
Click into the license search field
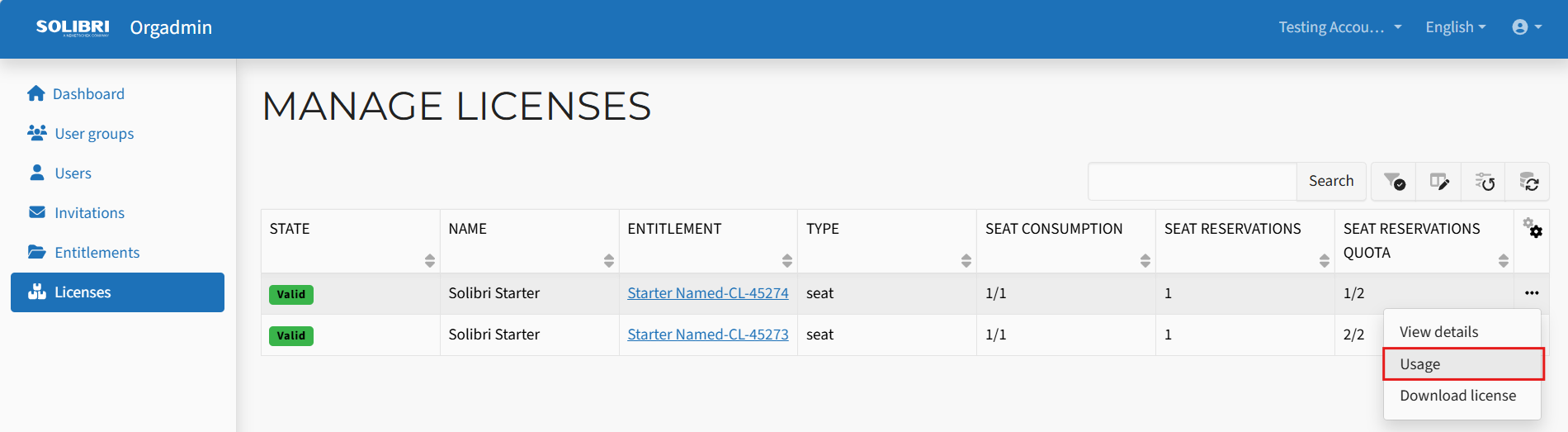(1193, 182)
